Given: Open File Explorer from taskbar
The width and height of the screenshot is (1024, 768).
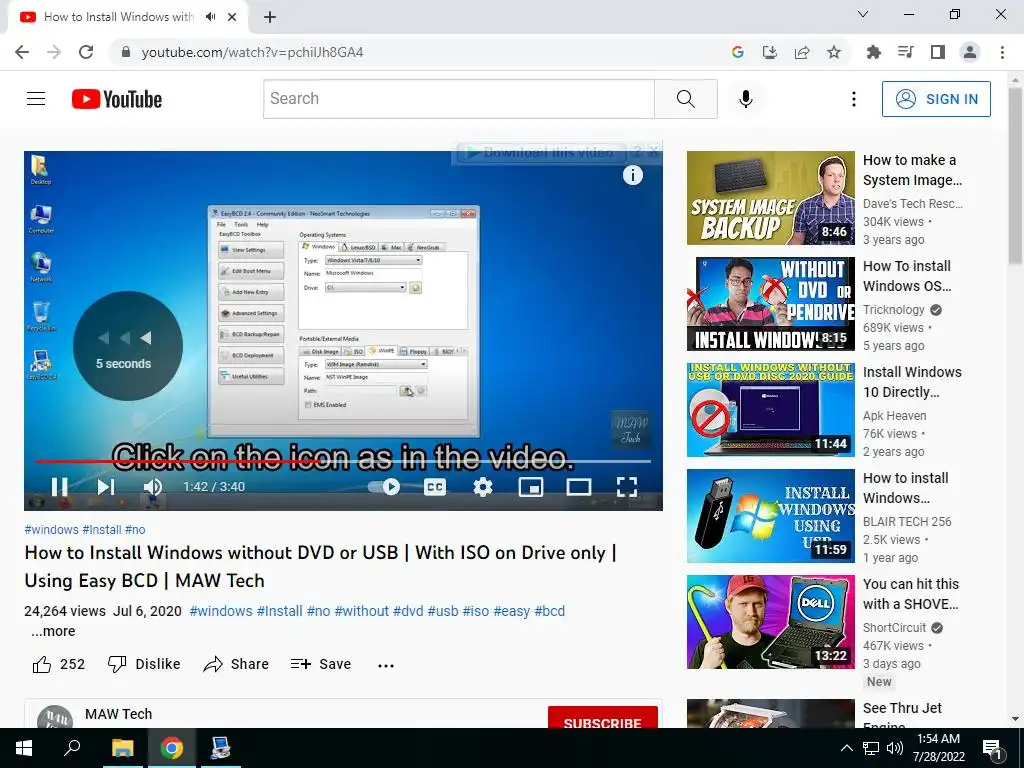Looking at the screenshot, I should 122,748.
